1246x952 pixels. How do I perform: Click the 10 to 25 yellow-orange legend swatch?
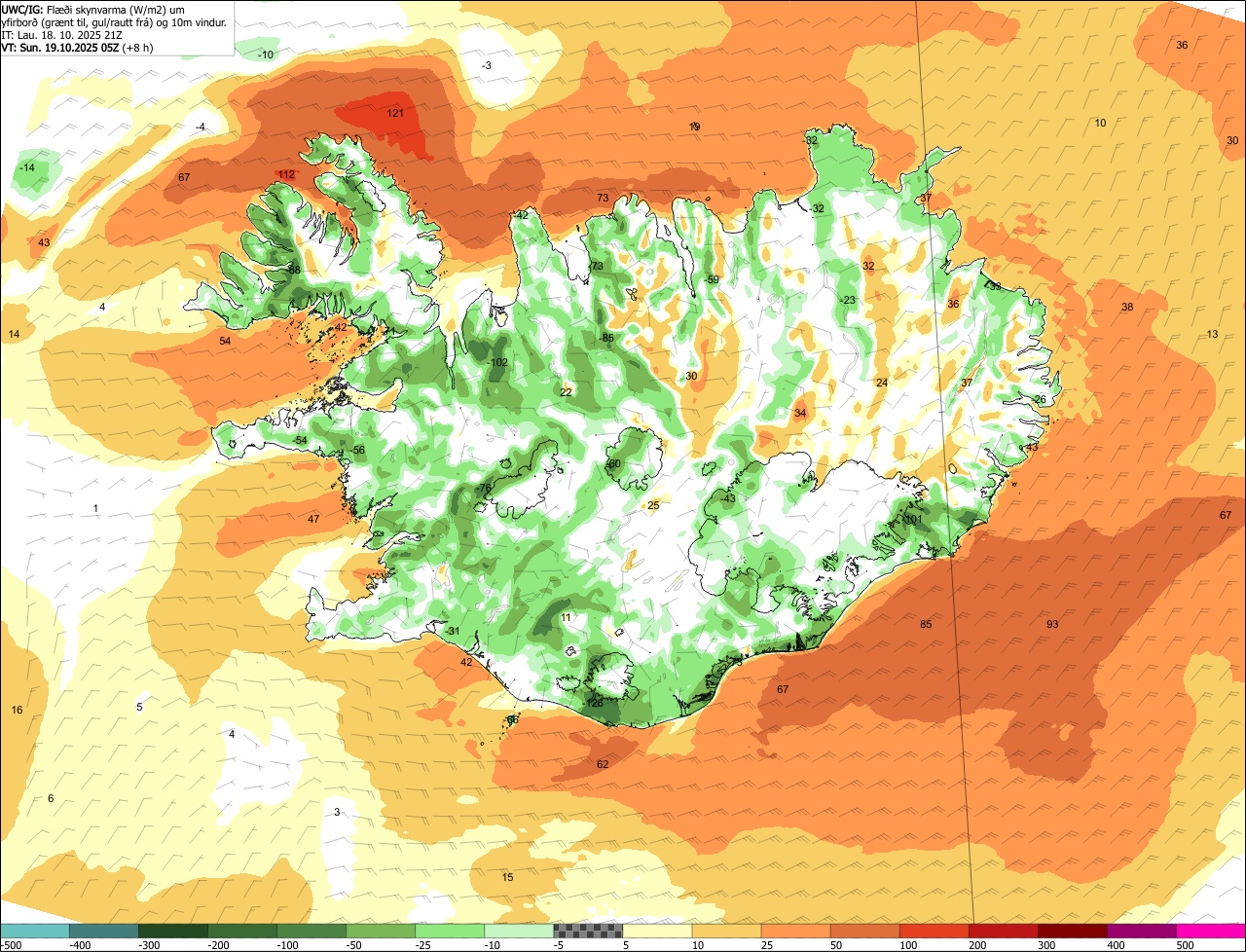pos(726,931)
